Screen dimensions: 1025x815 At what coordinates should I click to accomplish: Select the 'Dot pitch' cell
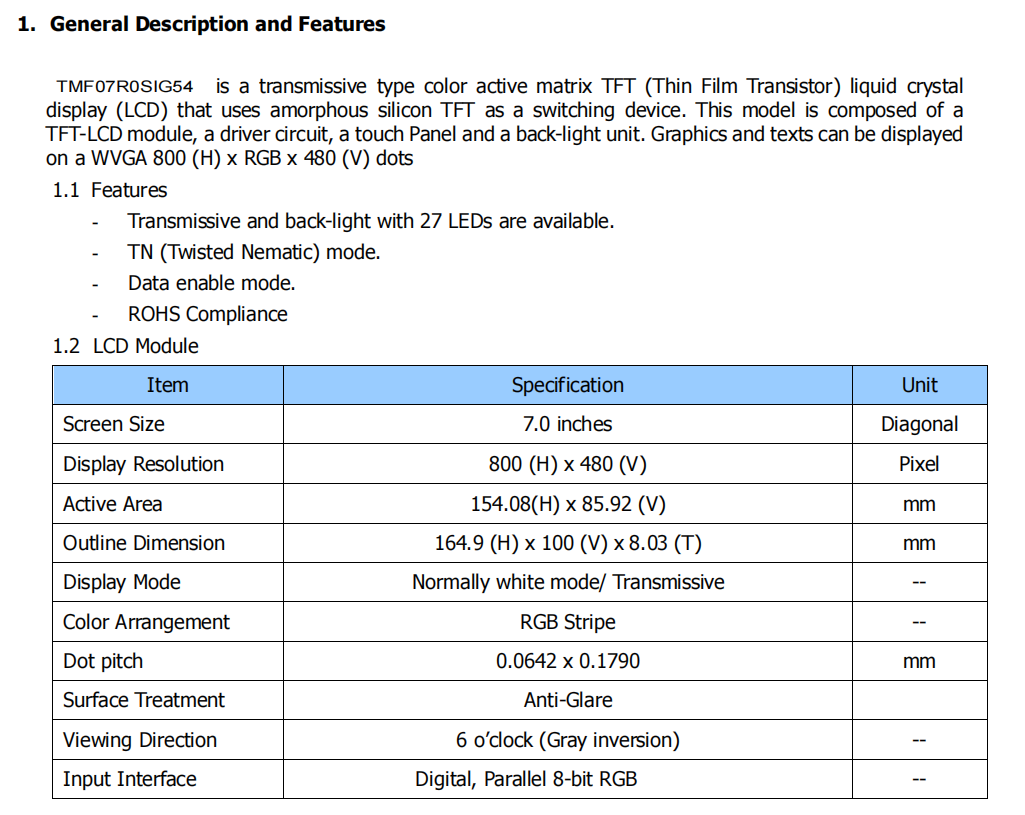tap(168, 661)
